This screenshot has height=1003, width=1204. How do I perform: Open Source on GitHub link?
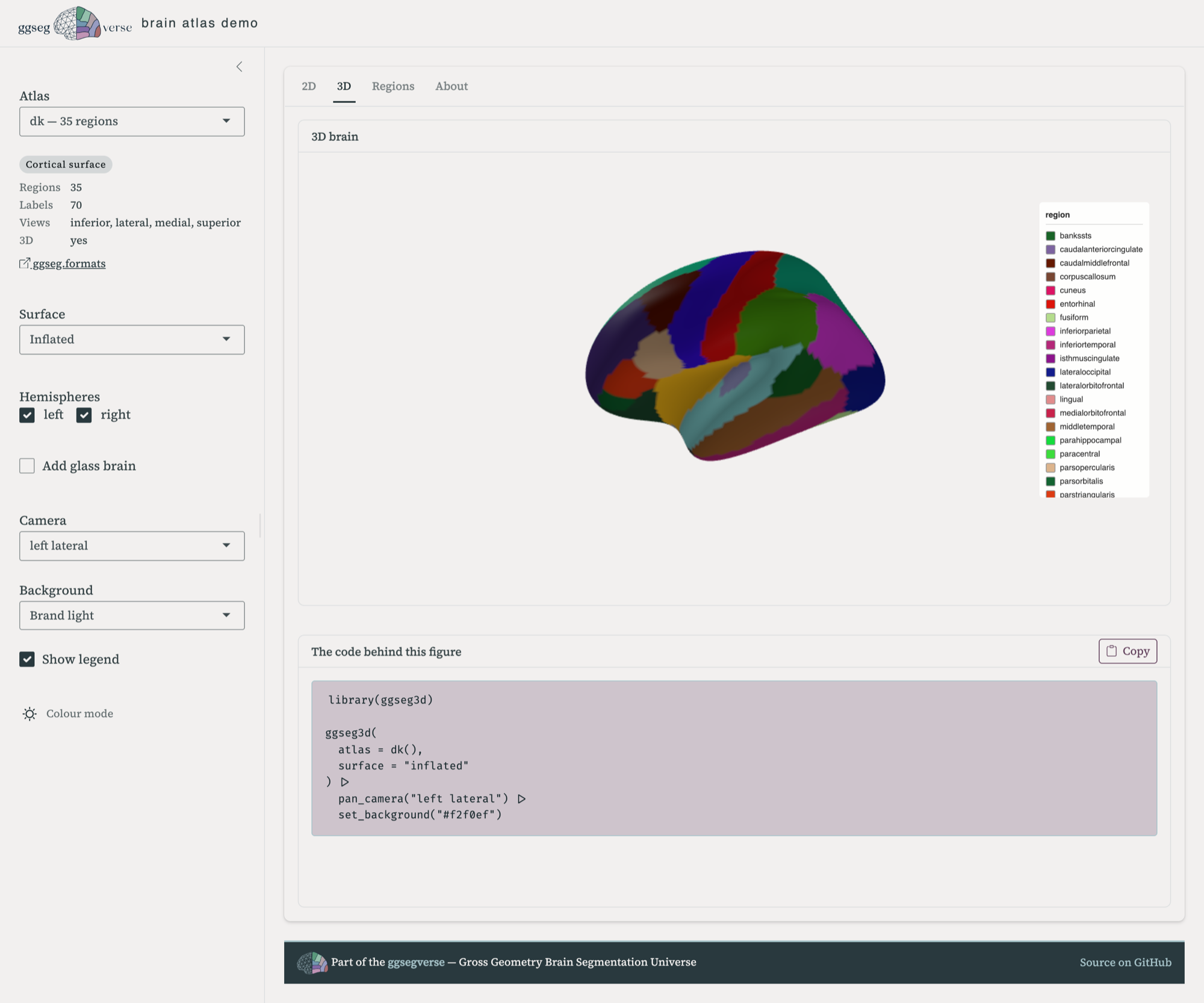click(1125, 962)
